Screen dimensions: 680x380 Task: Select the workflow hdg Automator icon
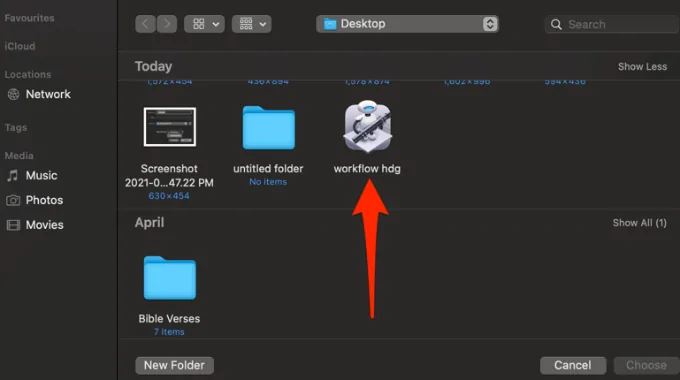(x=368, y=126)
